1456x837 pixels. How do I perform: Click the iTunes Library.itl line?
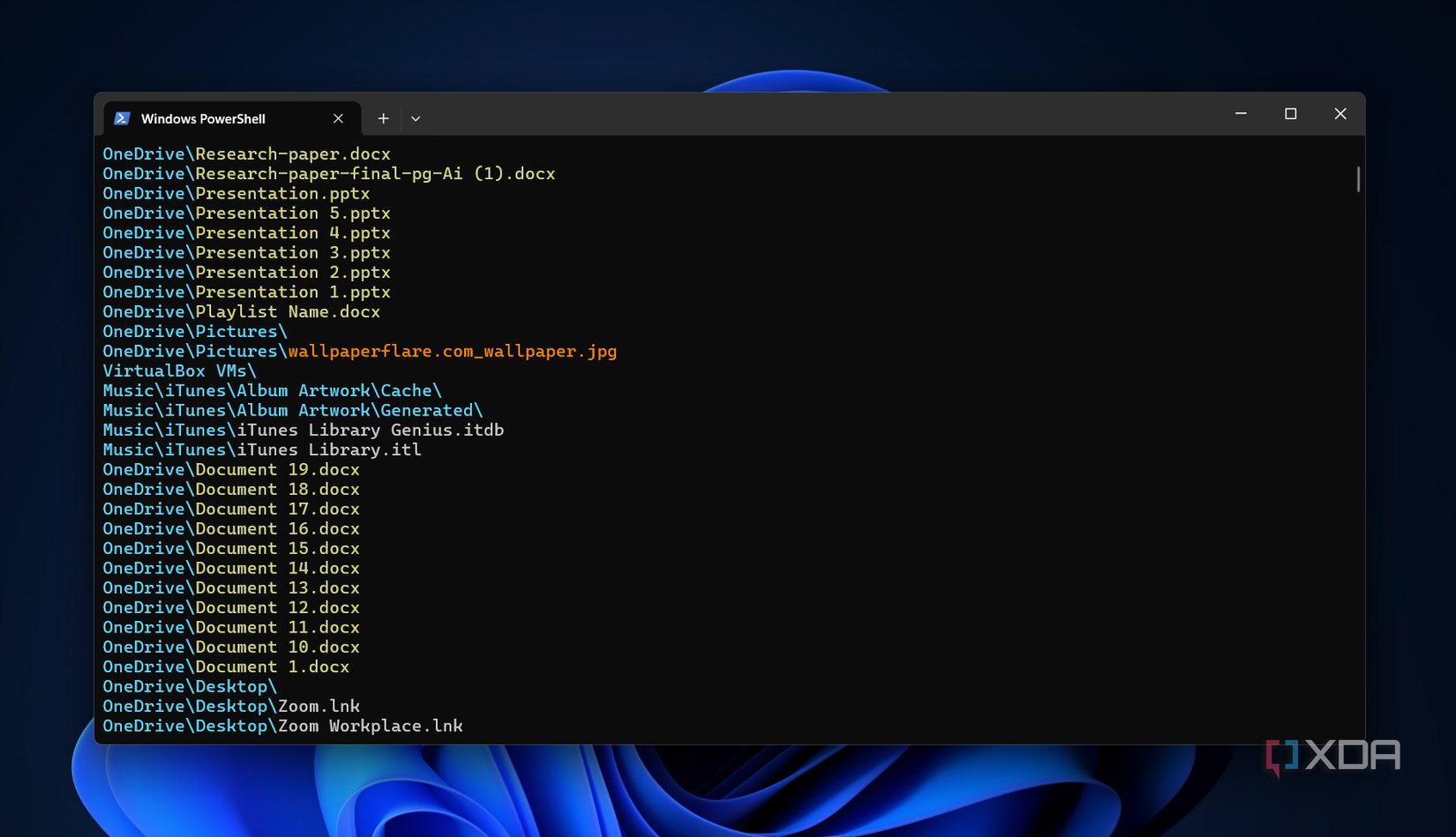pos(262,450)
